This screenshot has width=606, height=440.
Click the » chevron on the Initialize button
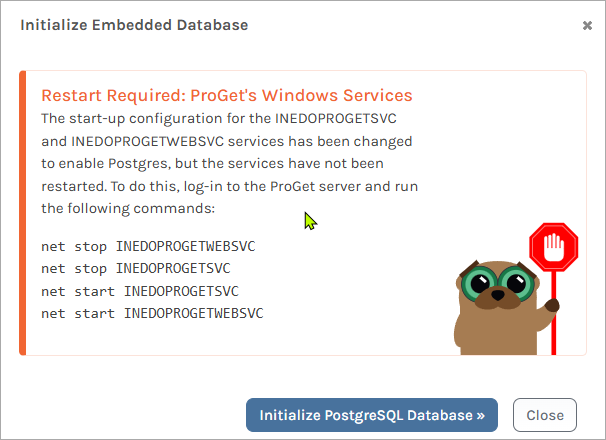(480, 415)
